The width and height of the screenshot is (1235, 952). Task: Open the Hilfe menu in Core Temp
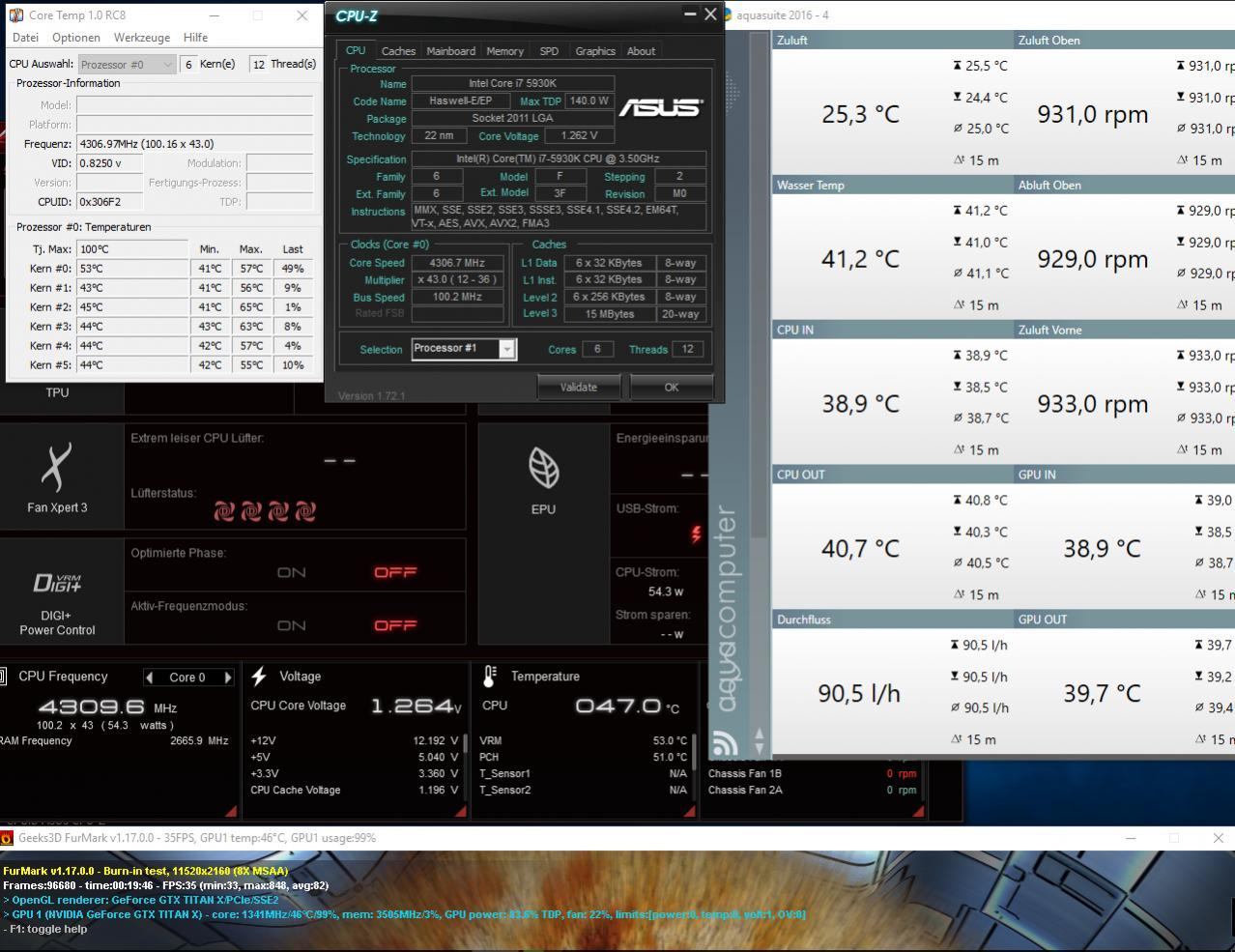(x=195, y=38)
